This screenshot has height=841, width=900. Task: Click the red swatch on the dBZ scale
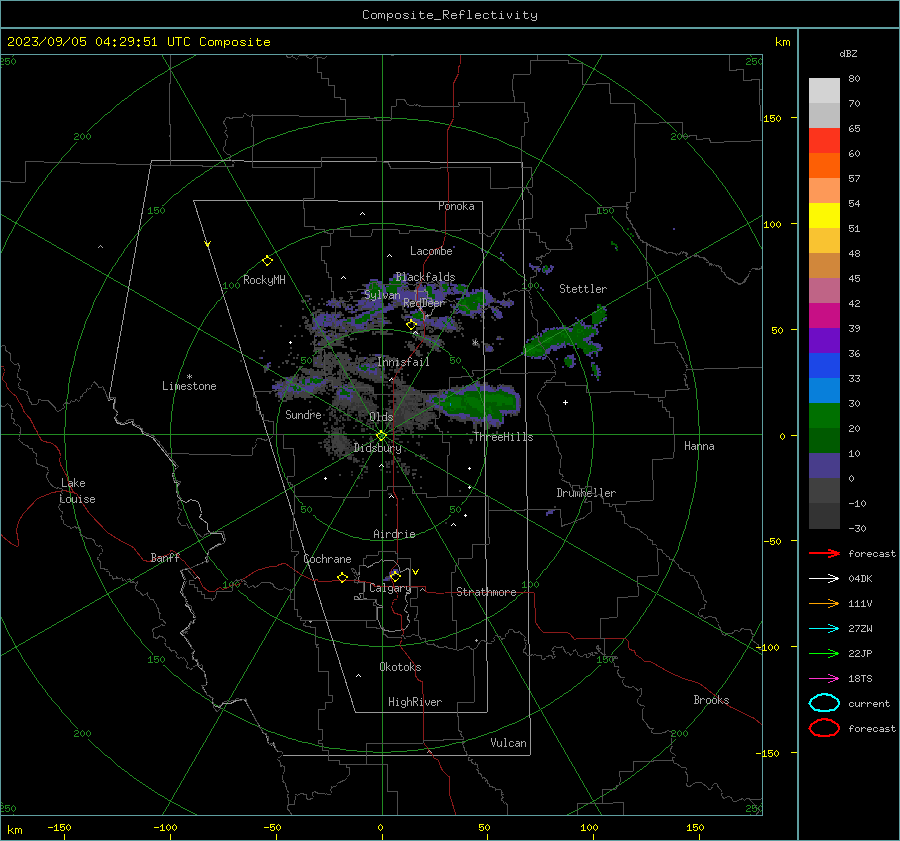tap(824, 141)
